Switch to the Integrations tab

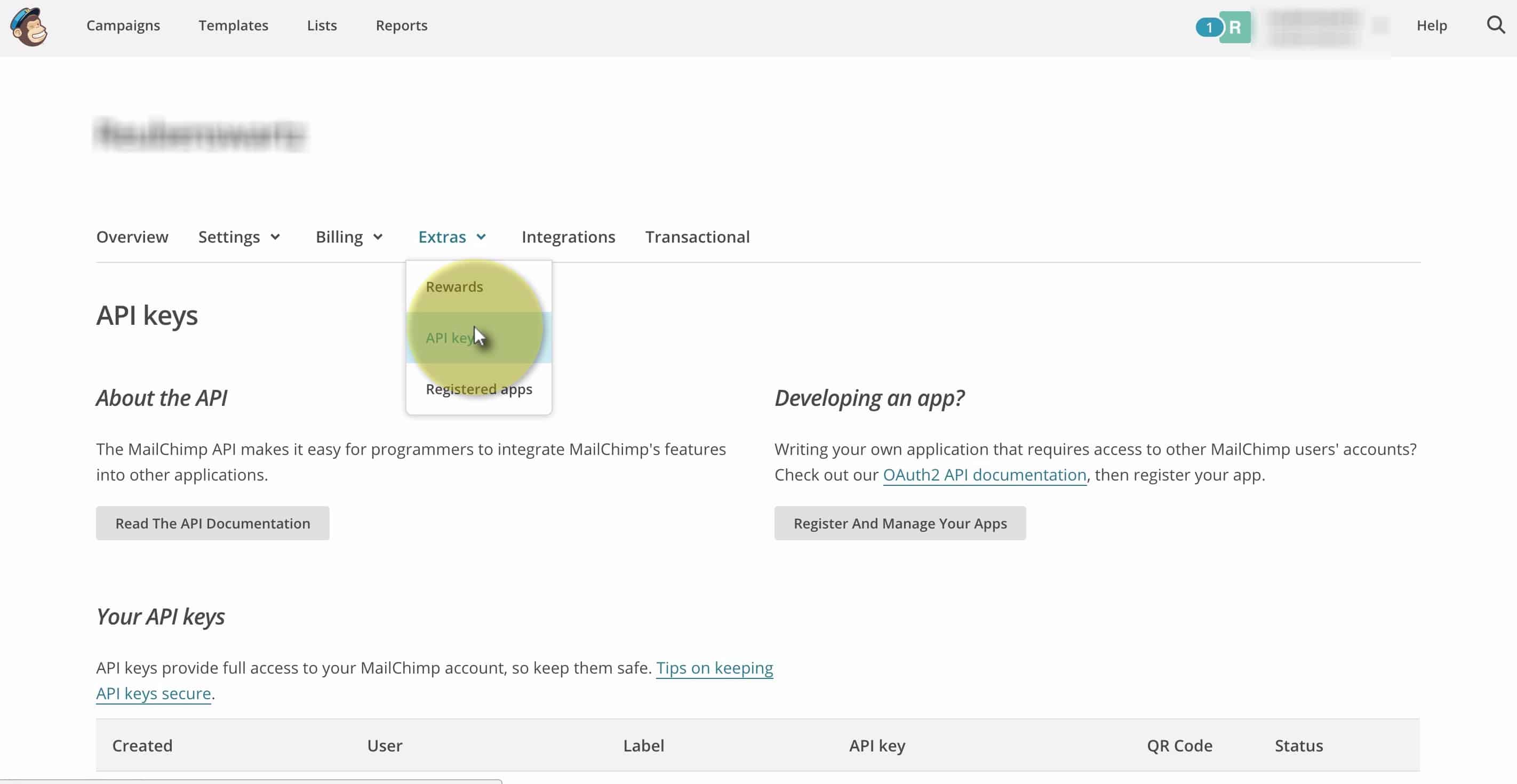pyautogui.click(x=568, y=237)
